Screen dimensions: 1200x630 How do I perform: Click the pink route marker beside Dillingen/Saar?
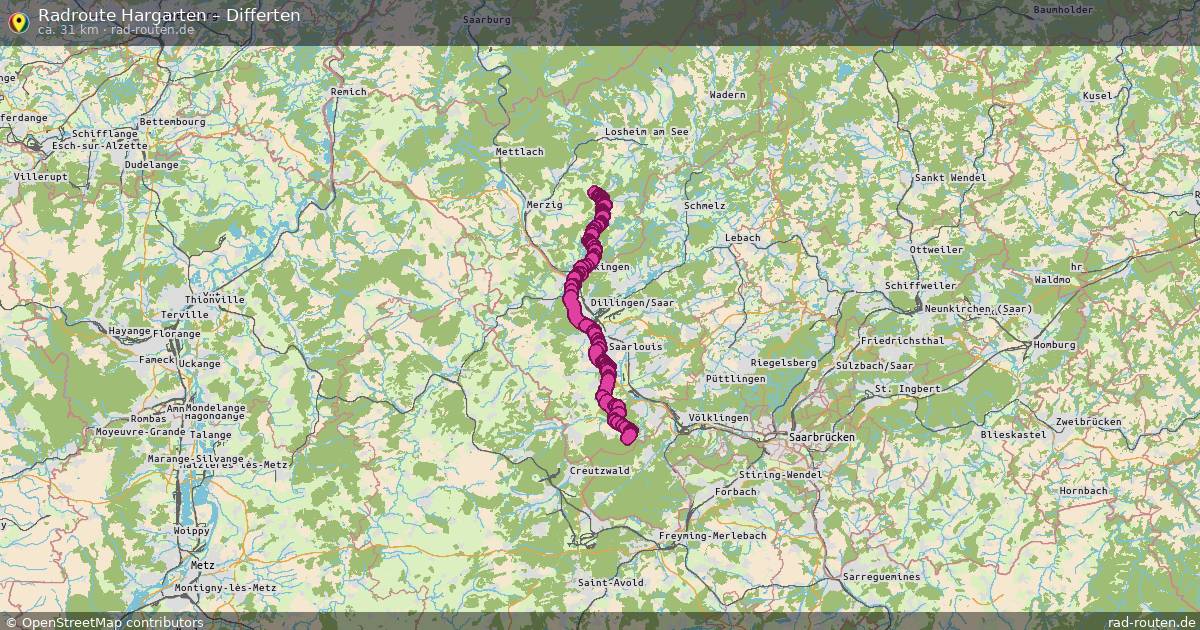572,301
